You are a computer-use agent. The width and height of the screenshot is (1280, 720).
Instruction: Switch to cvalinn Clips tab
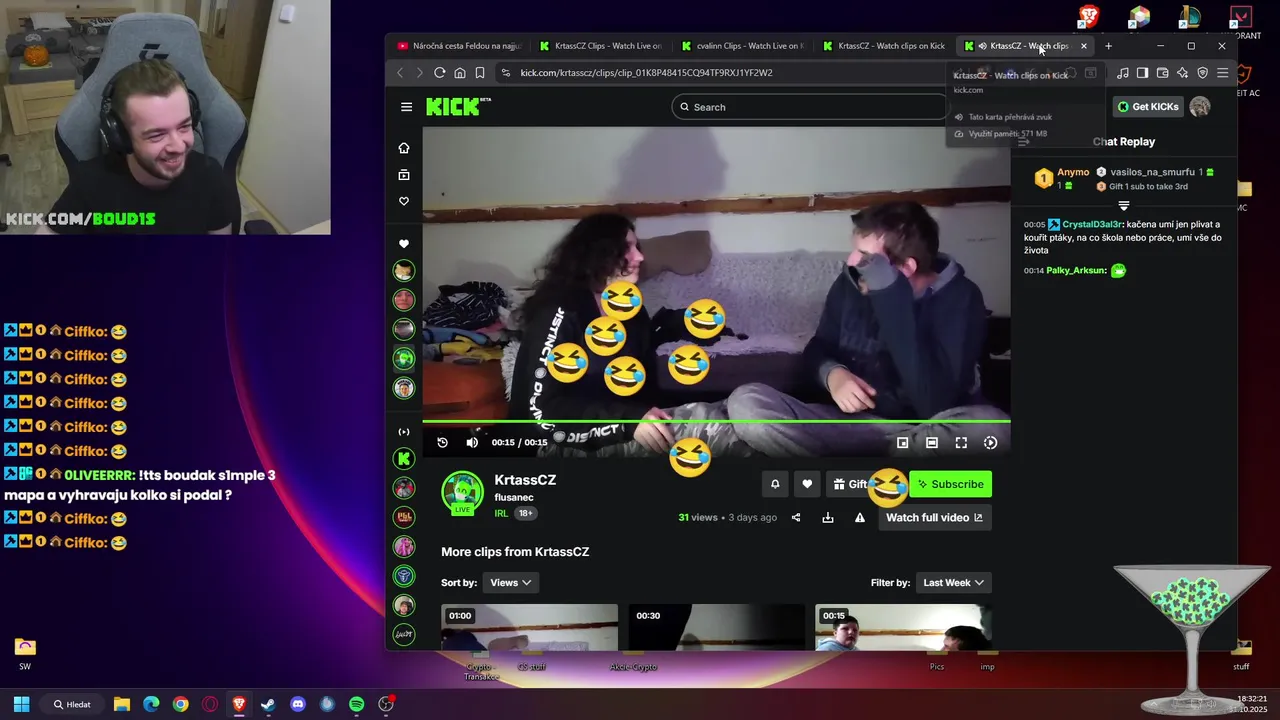(x=742, y=46)
